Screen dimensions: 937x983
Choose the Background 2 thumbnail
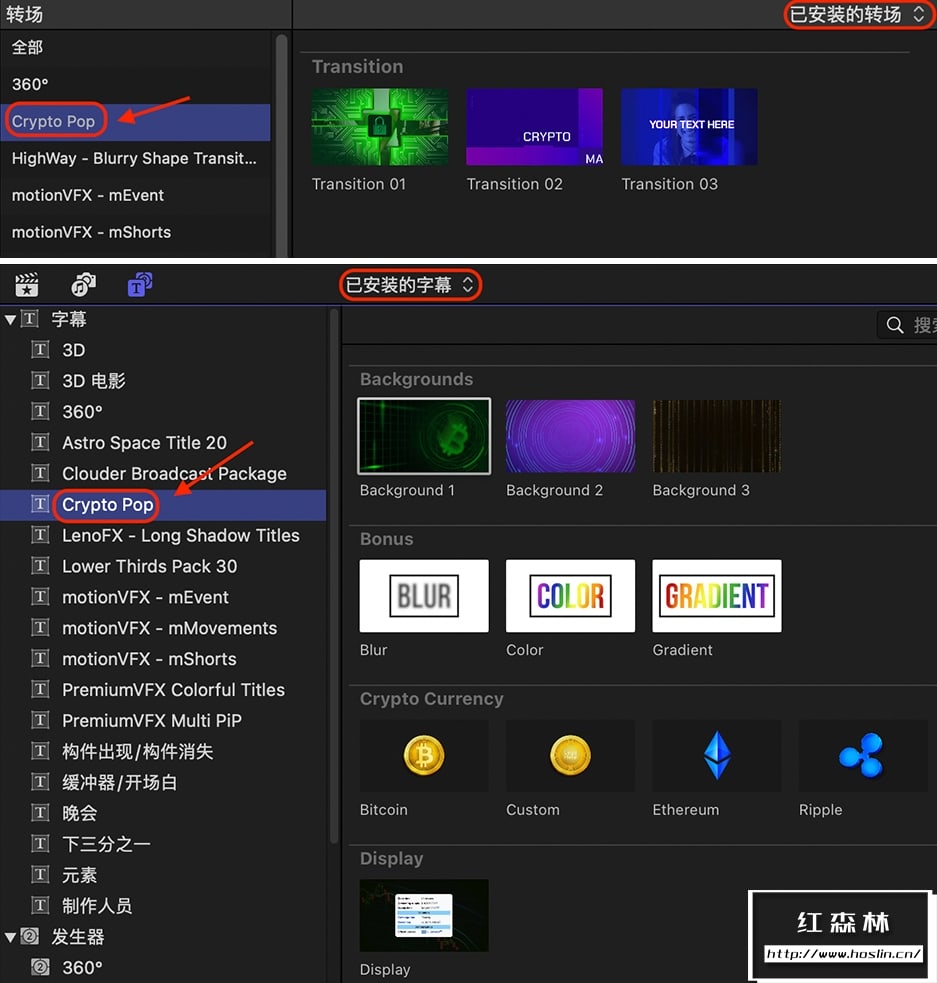tap(570, 436)
